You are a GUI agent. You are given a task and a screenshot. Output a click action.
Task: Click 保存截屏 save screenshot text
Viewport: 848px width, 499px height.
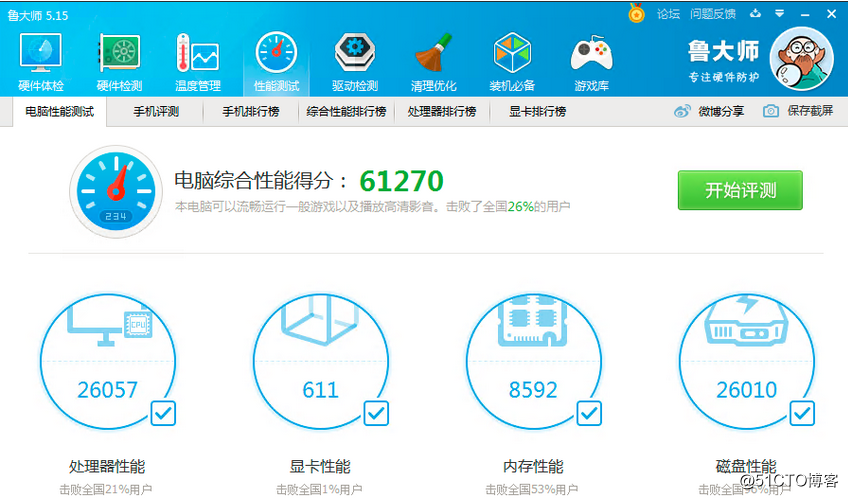click(x=810, y=111)
